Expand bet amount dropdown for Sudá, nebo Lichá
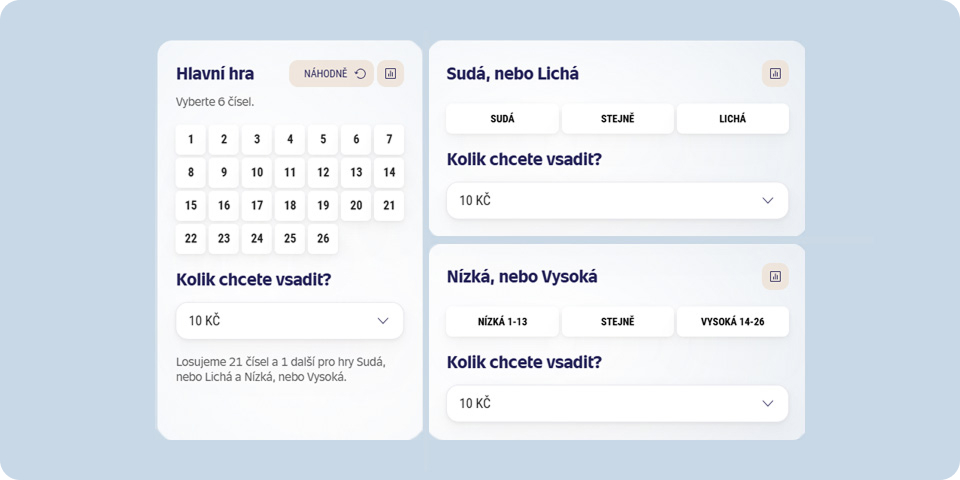 coord(617,201)
